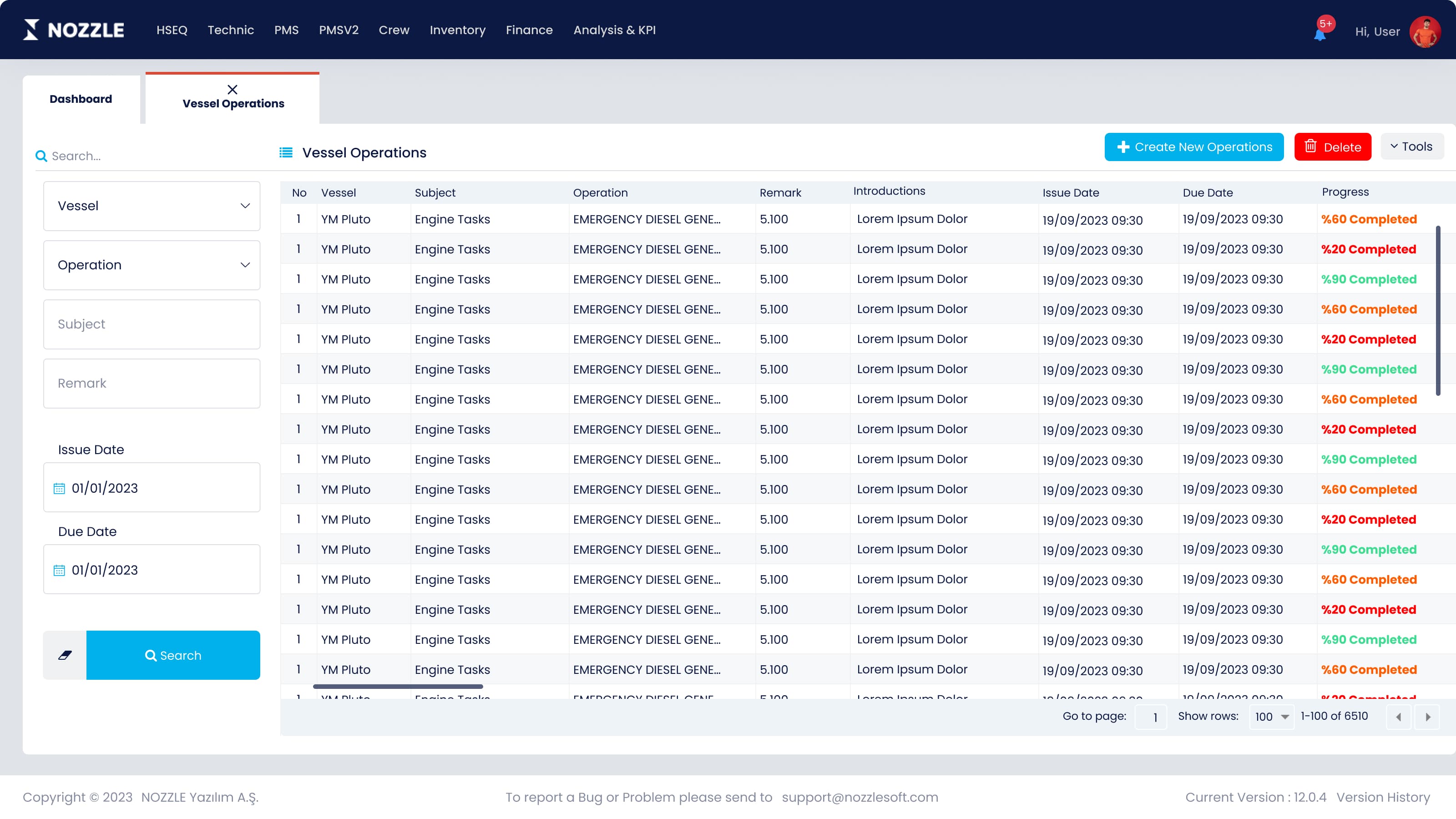
Task: Click the NOZZLE logo
Action: tap(73, 30)
